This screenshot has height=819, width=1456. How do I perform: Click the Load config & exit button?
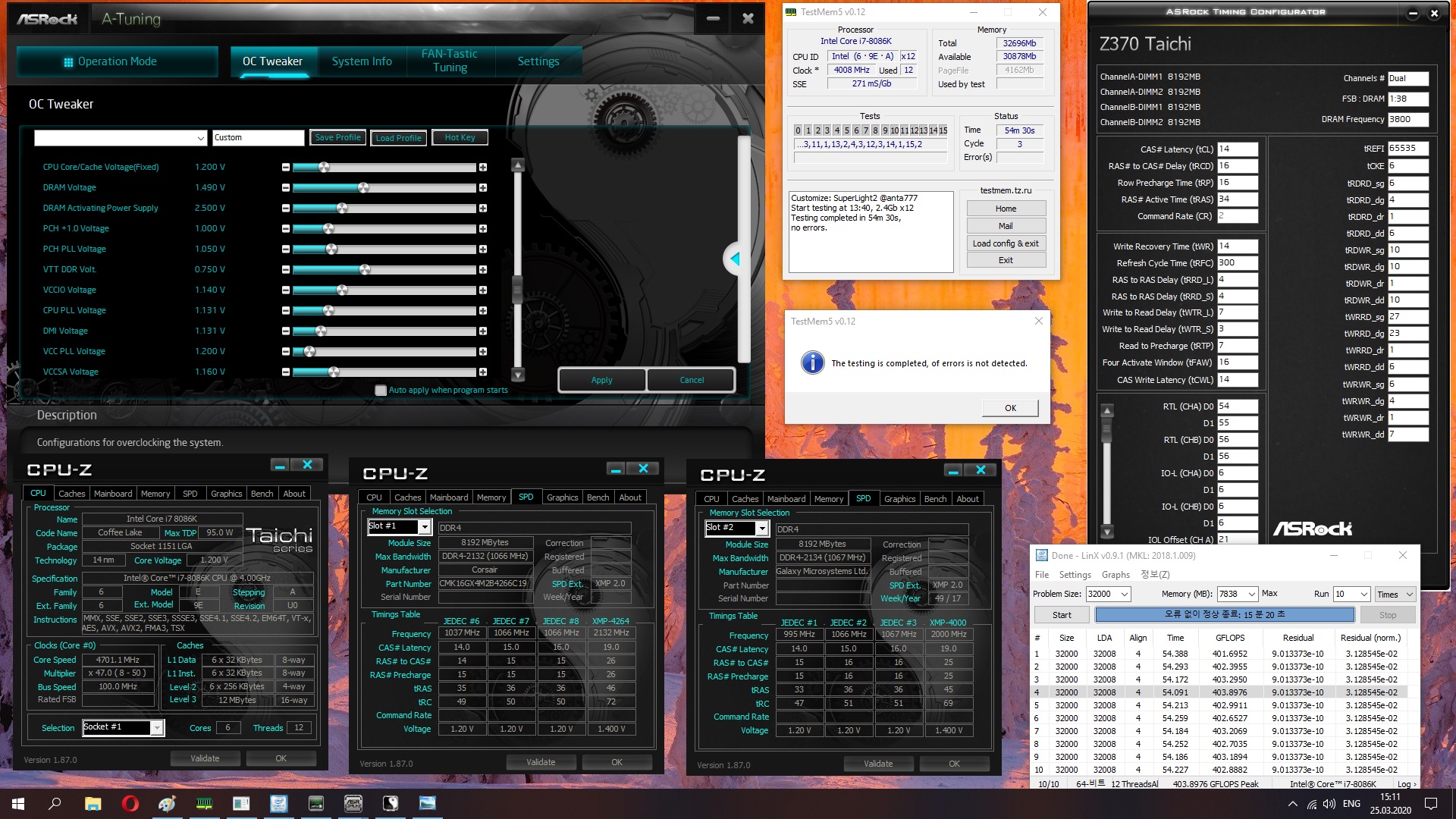[1006, 243]
